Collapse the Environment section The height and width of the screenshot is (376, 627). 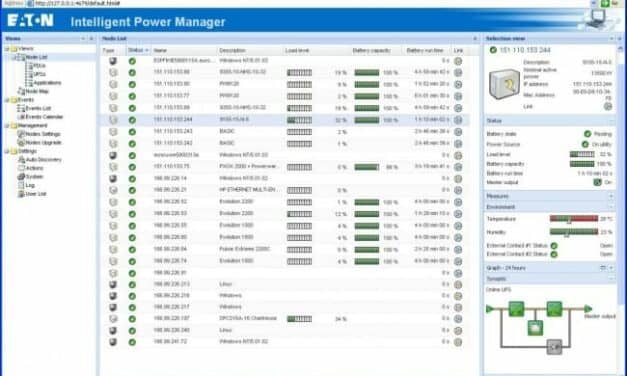pos(611,207)
